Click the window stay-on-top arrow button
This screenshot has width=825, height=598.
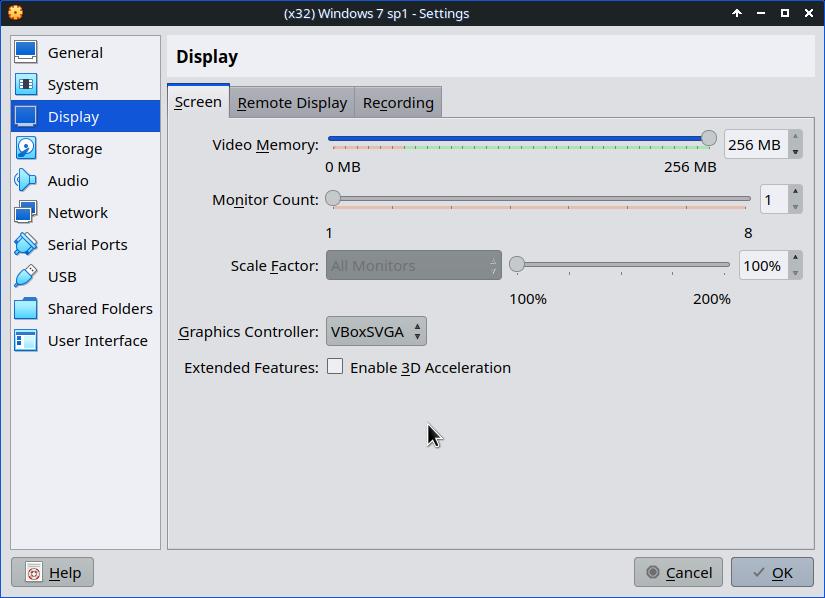(x=737, y=13)
